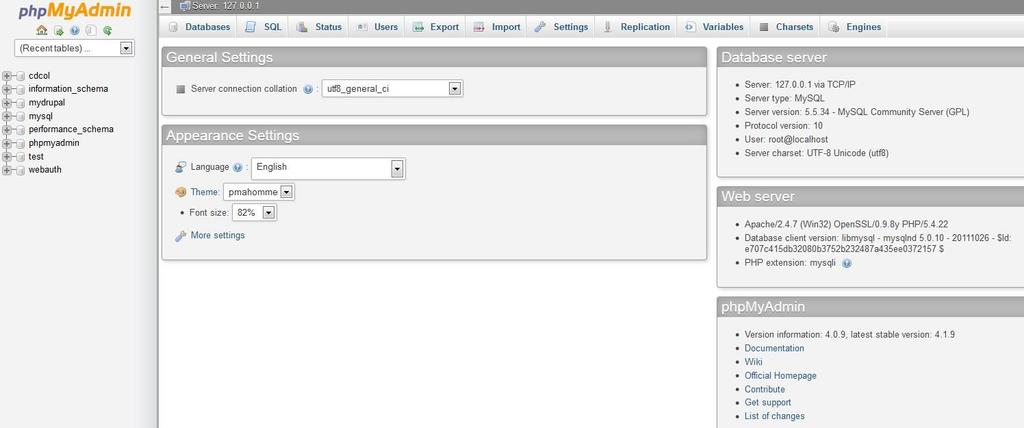
Task: Expand the webauth database tree
Action: coord(7,170)
